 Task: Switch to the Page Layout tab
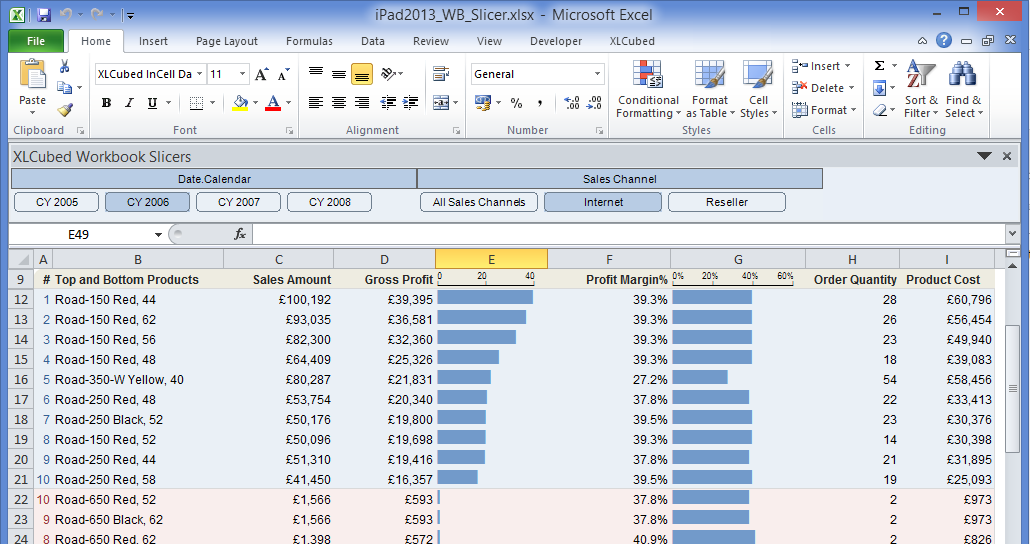[227, 41]
